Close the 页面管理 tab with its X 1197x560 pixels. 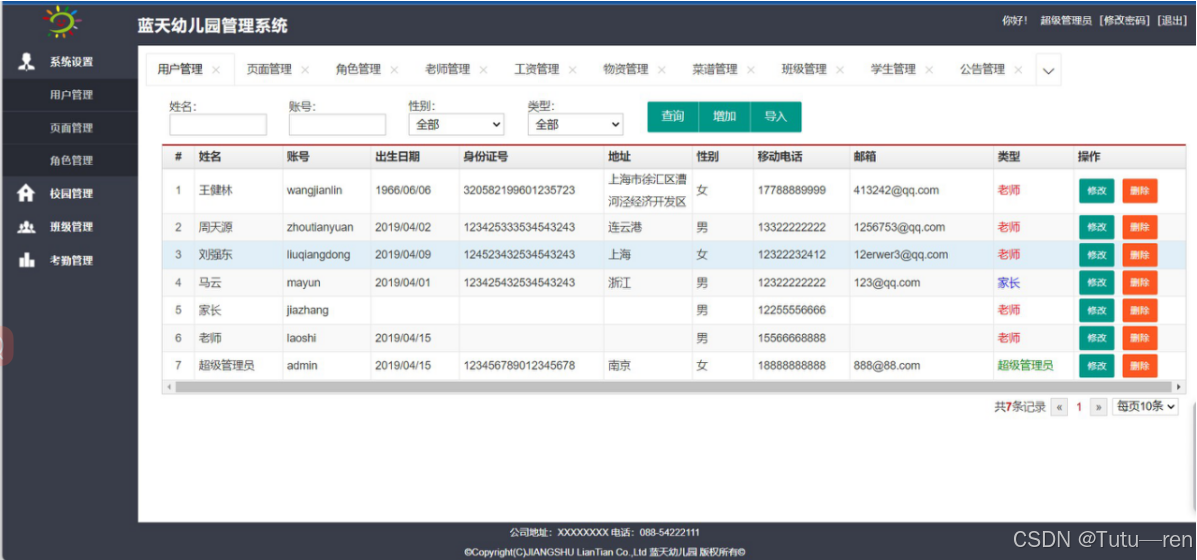(x=305, y=69)
